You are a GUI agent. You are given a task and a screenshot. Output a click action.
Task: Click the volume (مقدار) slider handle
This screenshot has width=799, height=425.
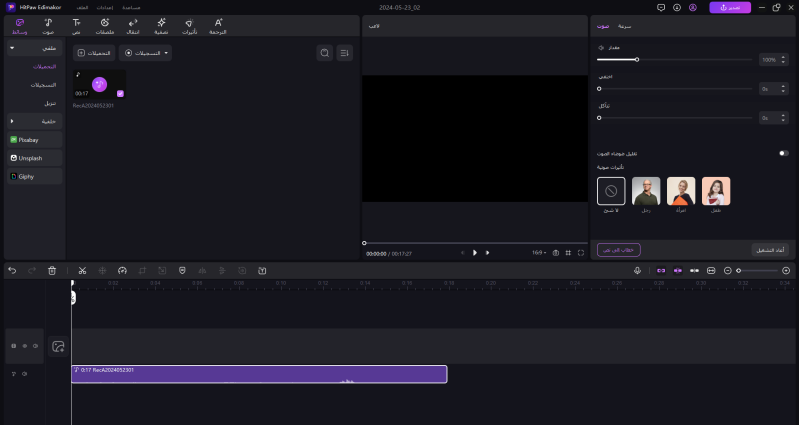point(636,60)
